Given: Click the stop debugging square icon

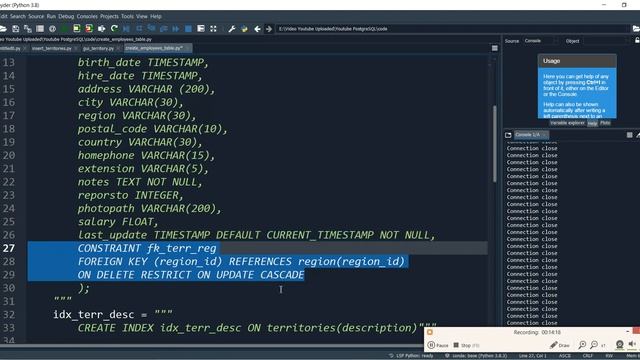Looking at the screenshot, I should click(188, 29).
